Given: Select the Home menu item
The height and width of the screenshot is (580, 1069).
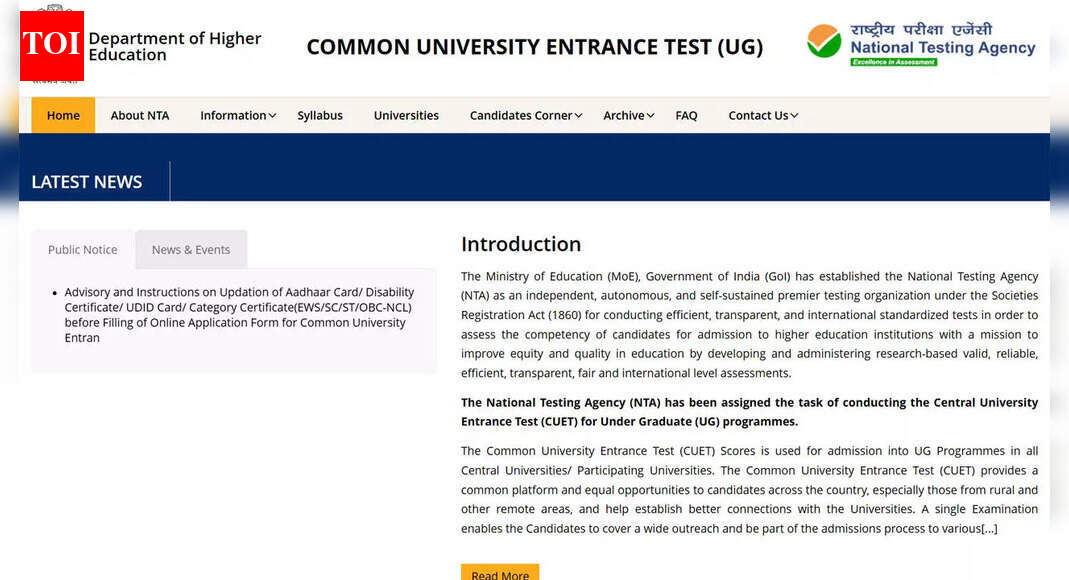Looking at the screenshot, I should (62, 115).
